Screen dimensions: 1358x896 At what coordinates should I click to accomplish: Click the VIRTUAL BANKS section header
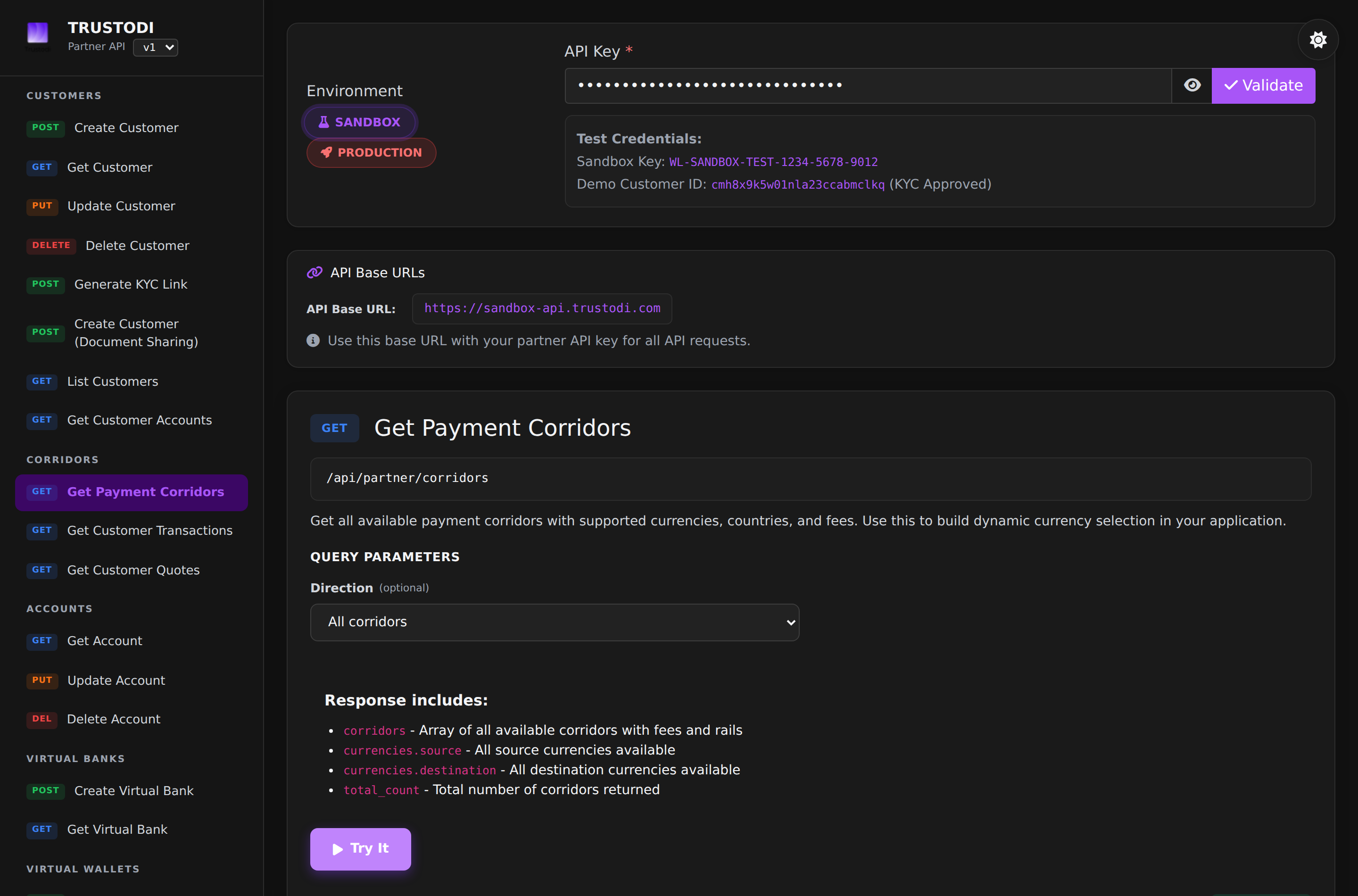[75, 759]
